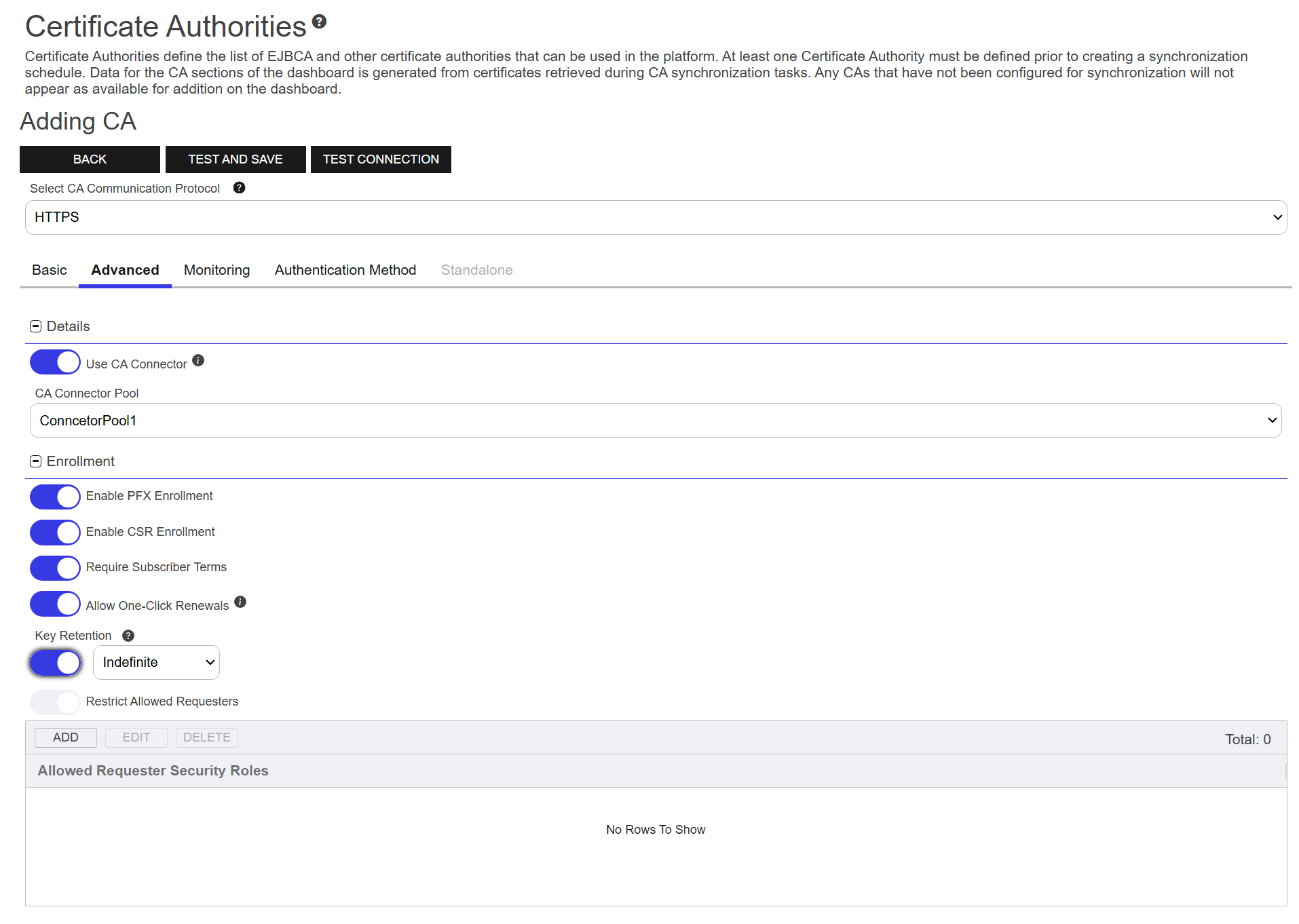Click ADD in the requester roles grid
The width and height of the screenshot is (1299, 924).
tap(66, 737)
